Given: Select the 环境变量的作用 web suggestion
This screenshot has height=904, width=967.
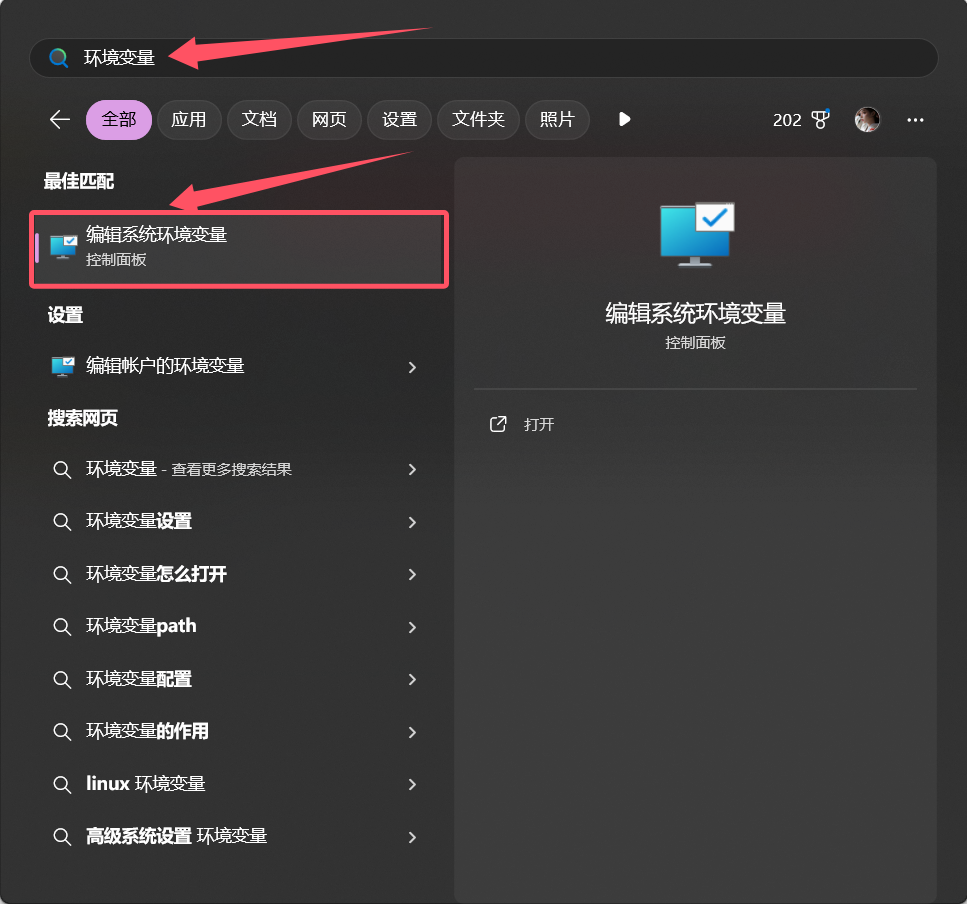Looking at the screenshot, I should click(x=235, y=732).
